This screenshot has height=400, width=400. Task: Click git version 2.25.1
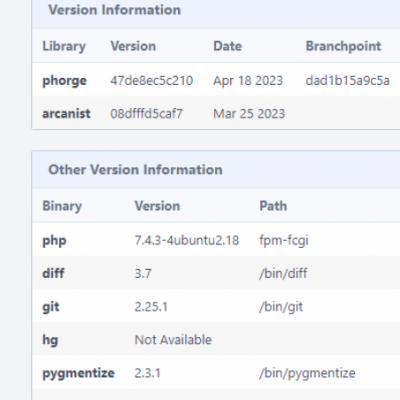click(x=151, y=307)
